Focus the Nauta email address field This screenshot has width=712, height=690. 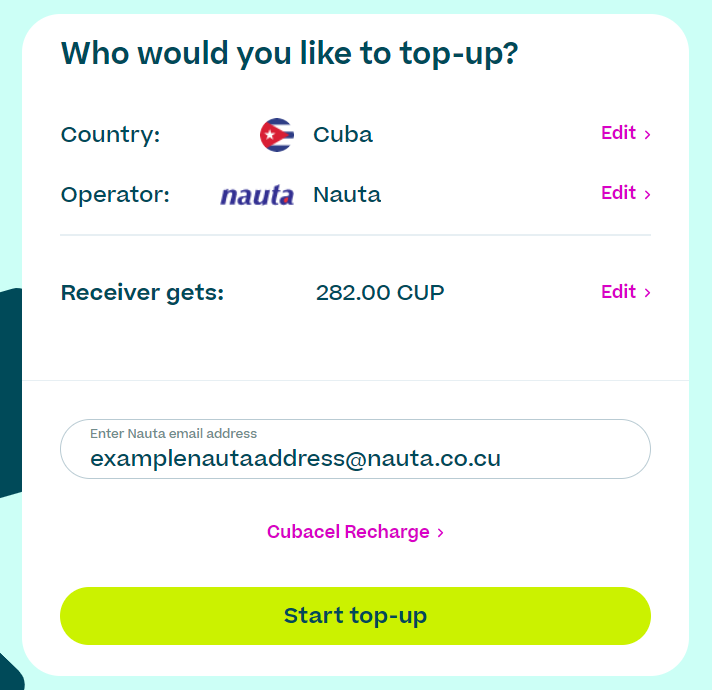(x=355, y=449)
